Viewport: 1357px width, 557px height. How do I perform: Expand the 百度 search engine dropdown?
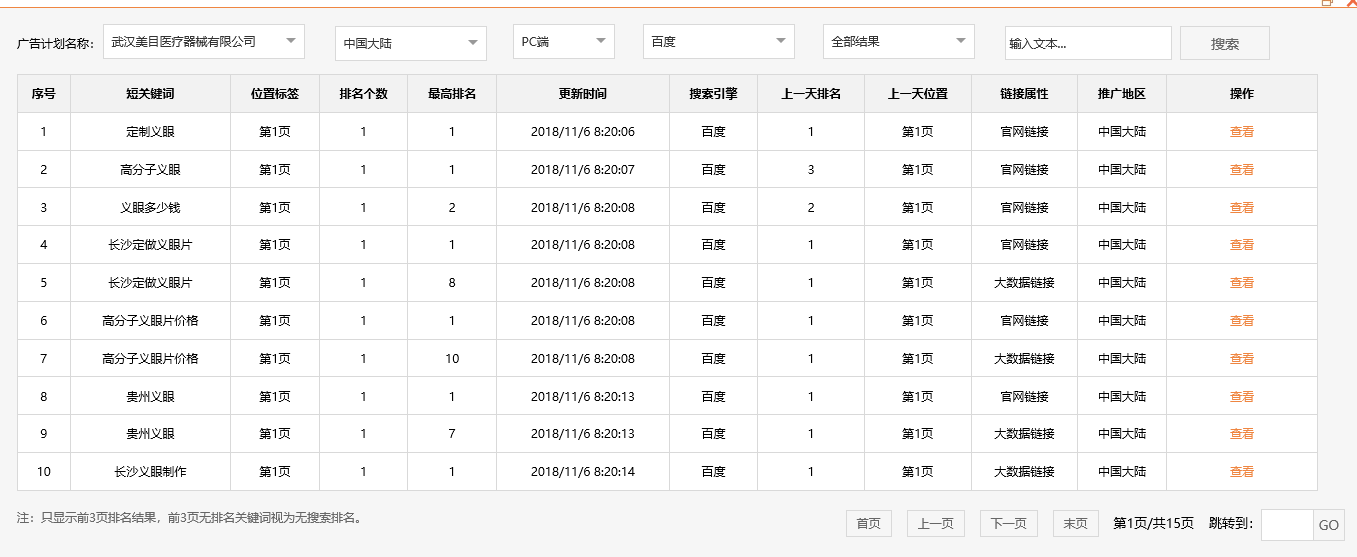(x=719, y=42)
